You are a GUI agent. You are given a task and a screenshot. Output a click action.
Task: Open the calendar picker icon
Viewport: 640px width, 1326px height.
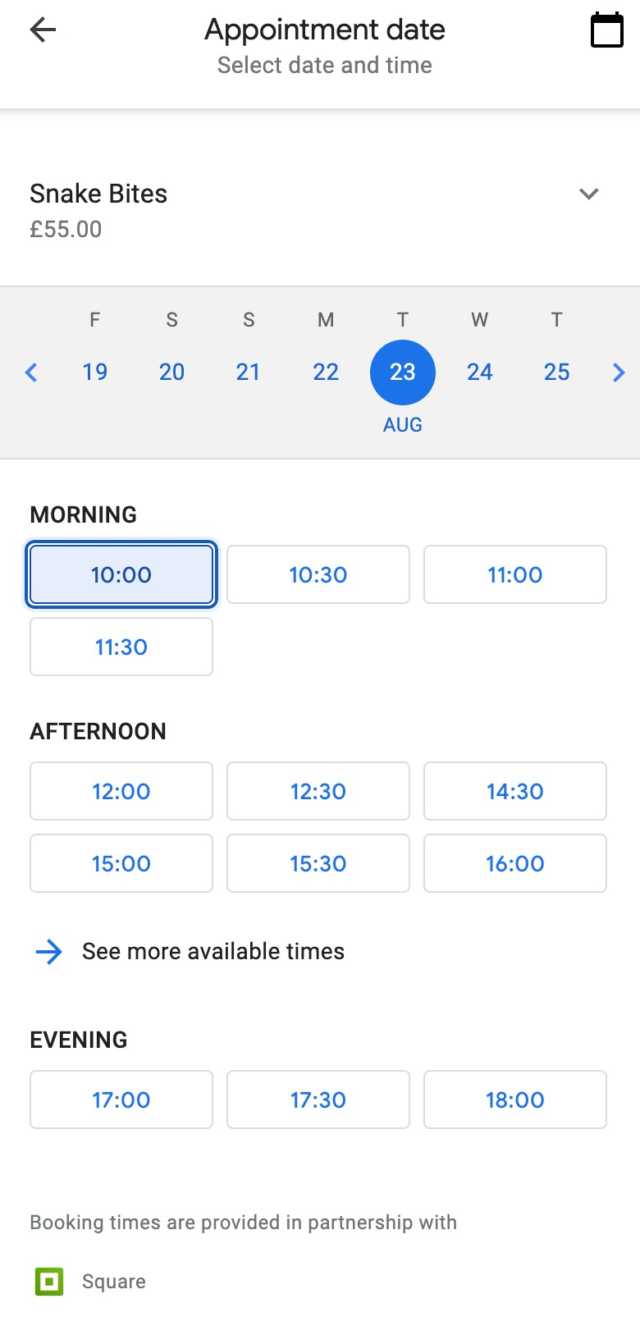click(x=607, y=31)
